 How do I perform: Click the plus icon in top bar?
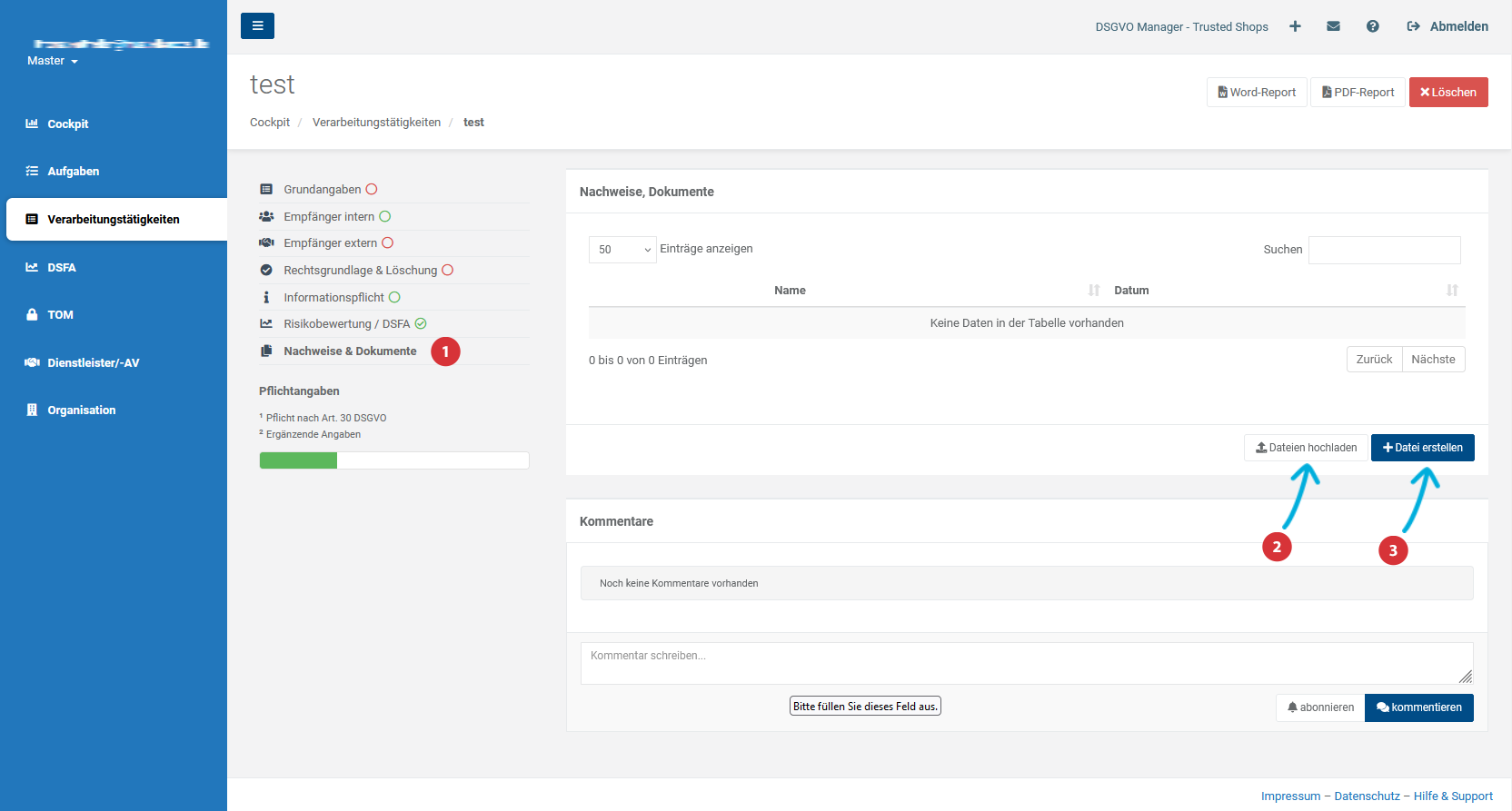coord(1295,26)
